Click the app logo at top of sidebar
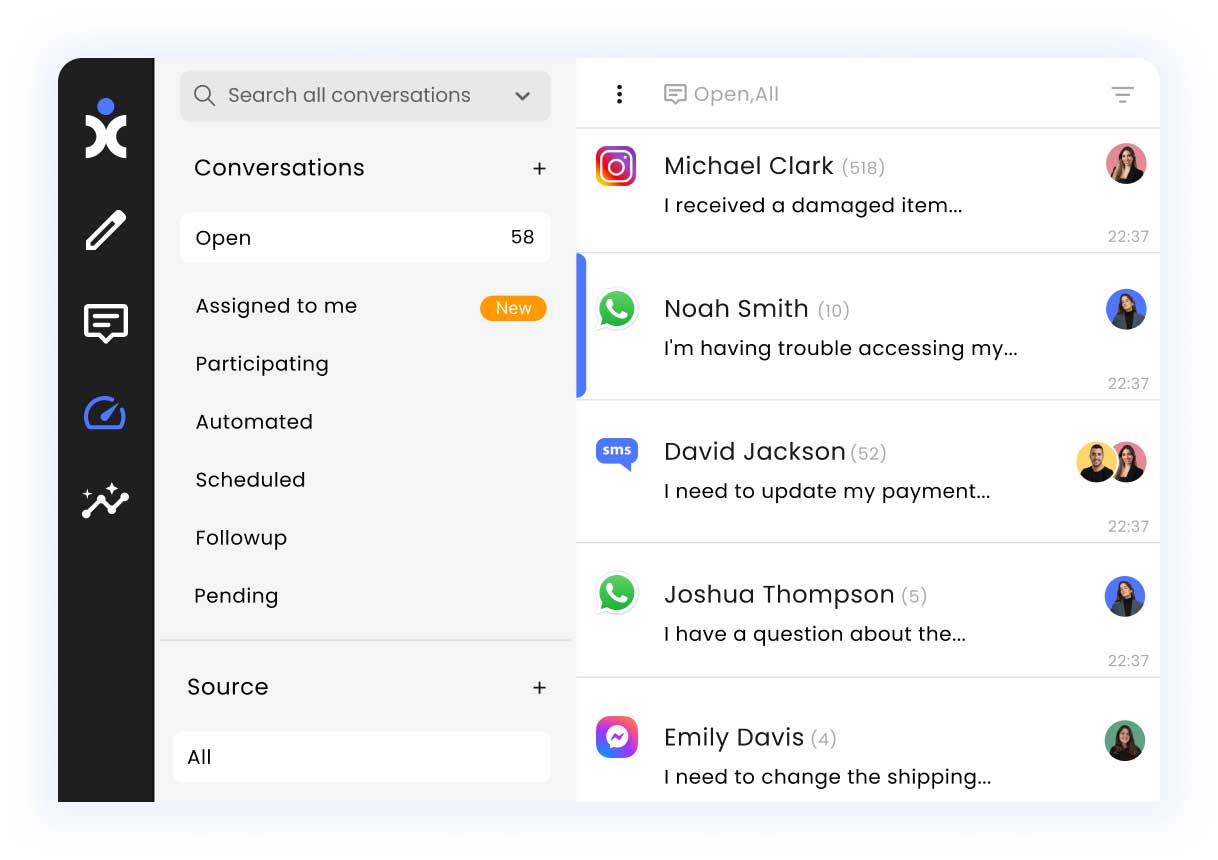 [105, 130]
